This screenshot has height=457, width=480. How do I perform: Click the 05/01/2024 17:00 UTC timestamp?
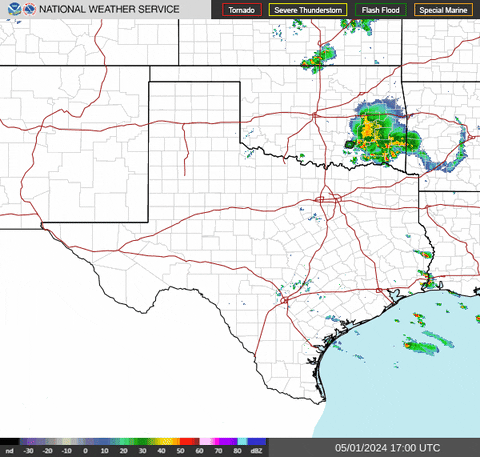coord(388,448)
